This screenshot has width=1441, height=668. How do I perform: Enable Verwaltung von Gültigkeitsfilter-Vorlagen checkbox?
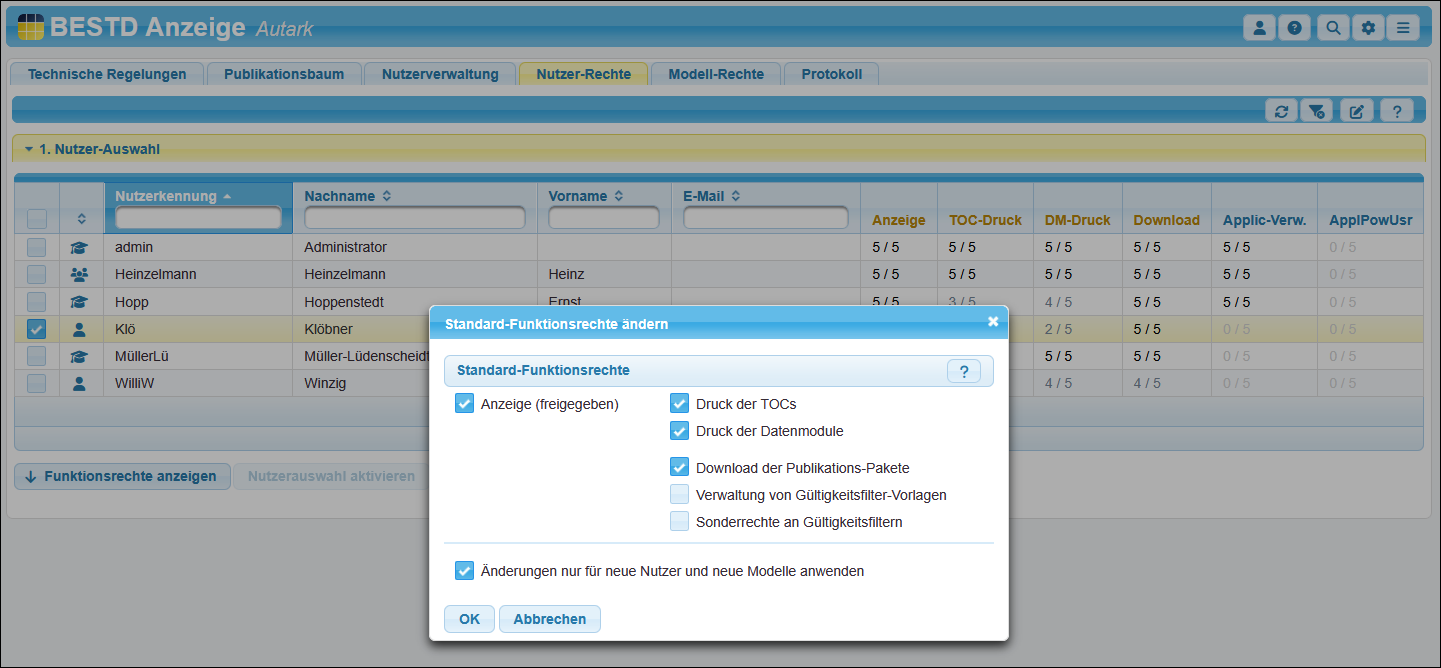[680, 494]
